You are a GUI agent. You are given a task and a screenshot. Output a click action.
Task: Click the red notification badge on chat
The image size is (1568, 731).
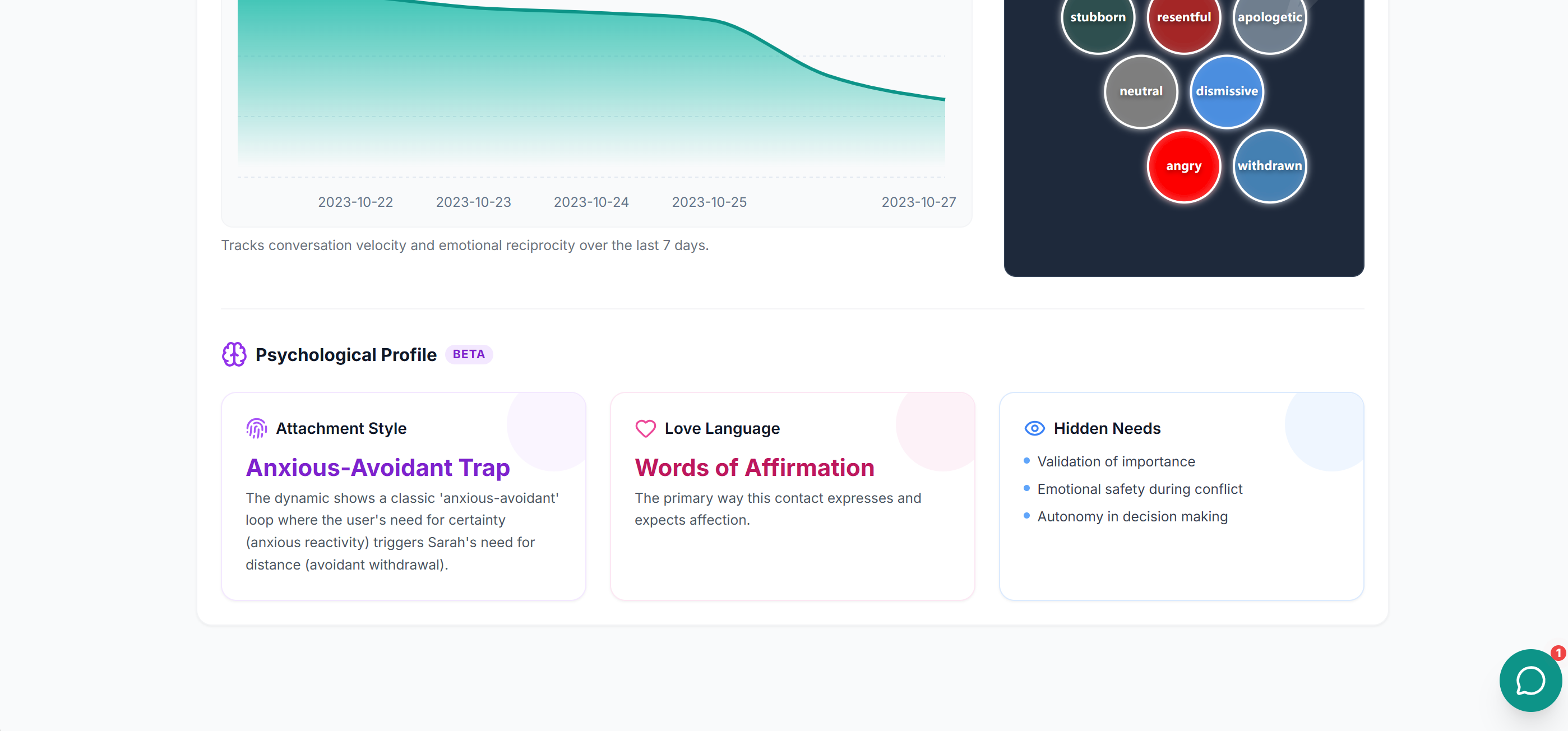point(1558,653)
